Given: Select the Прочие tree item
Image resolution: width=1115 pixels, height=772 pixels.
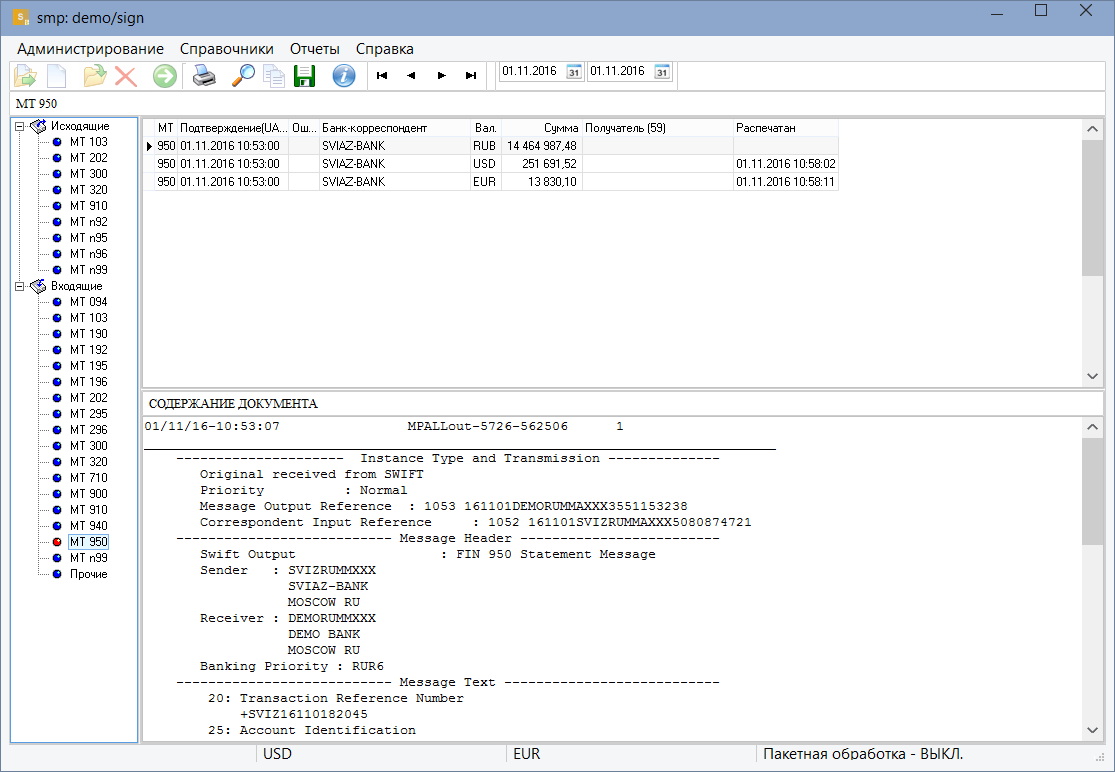Looking at the screenshot, I should (88, 574).
